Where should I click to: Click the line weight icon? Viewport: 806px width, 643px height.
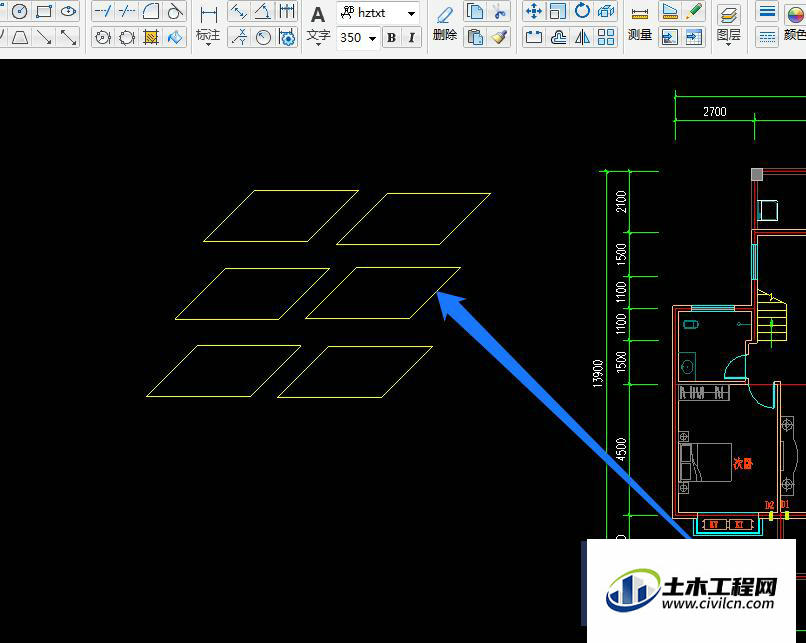tap(767, 11)
